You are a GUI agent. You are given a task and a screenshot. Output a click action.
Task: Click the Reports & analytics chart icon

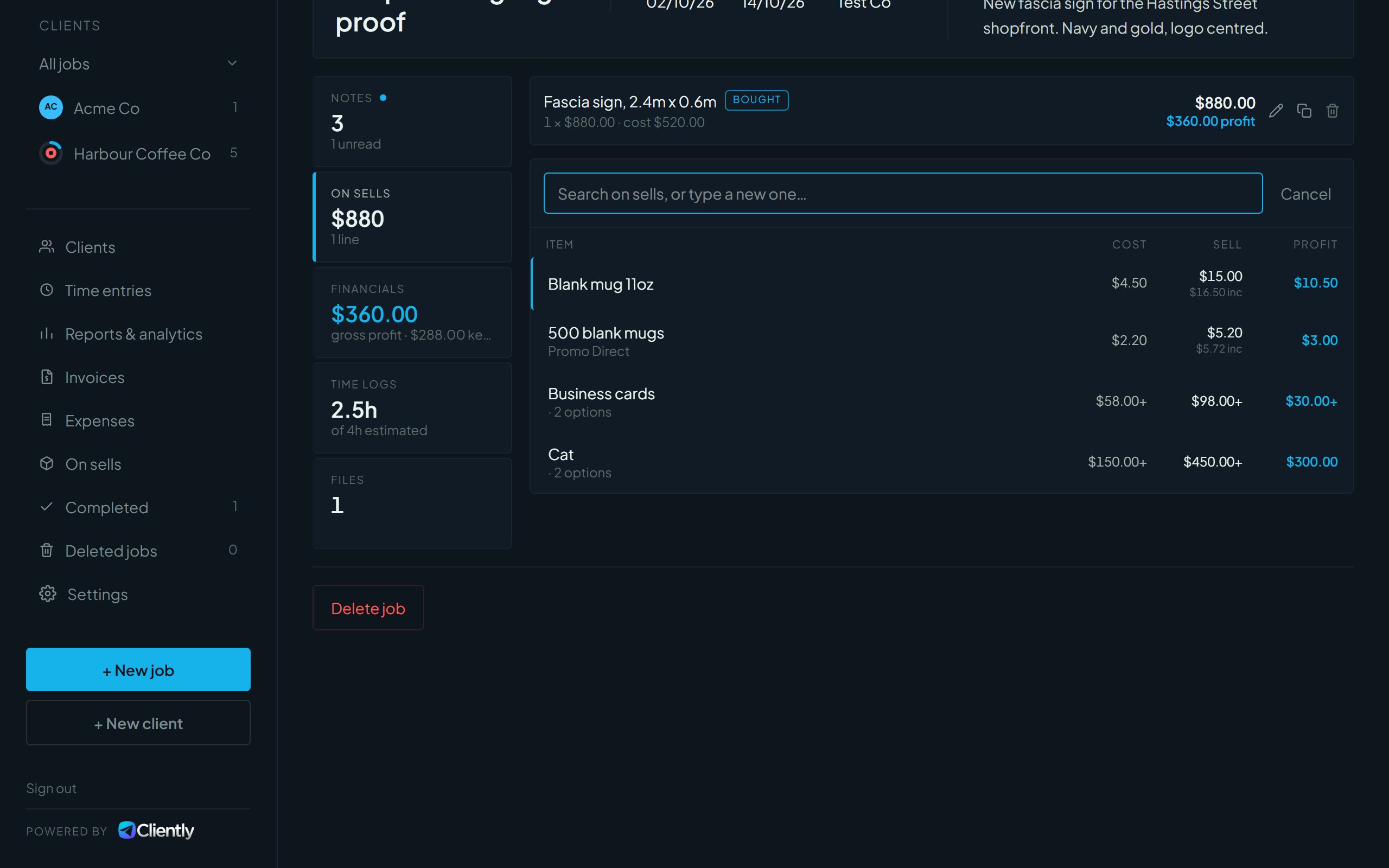[47, 334]
